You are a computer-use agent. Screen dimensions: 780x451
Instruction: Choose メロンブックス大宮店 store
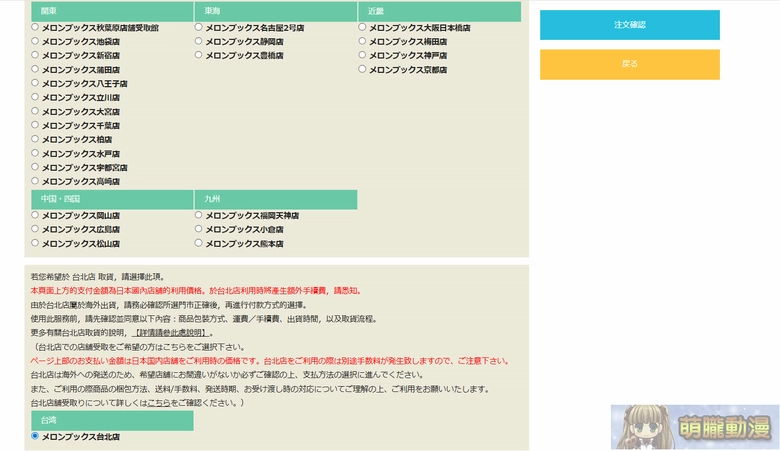(35, 111)
